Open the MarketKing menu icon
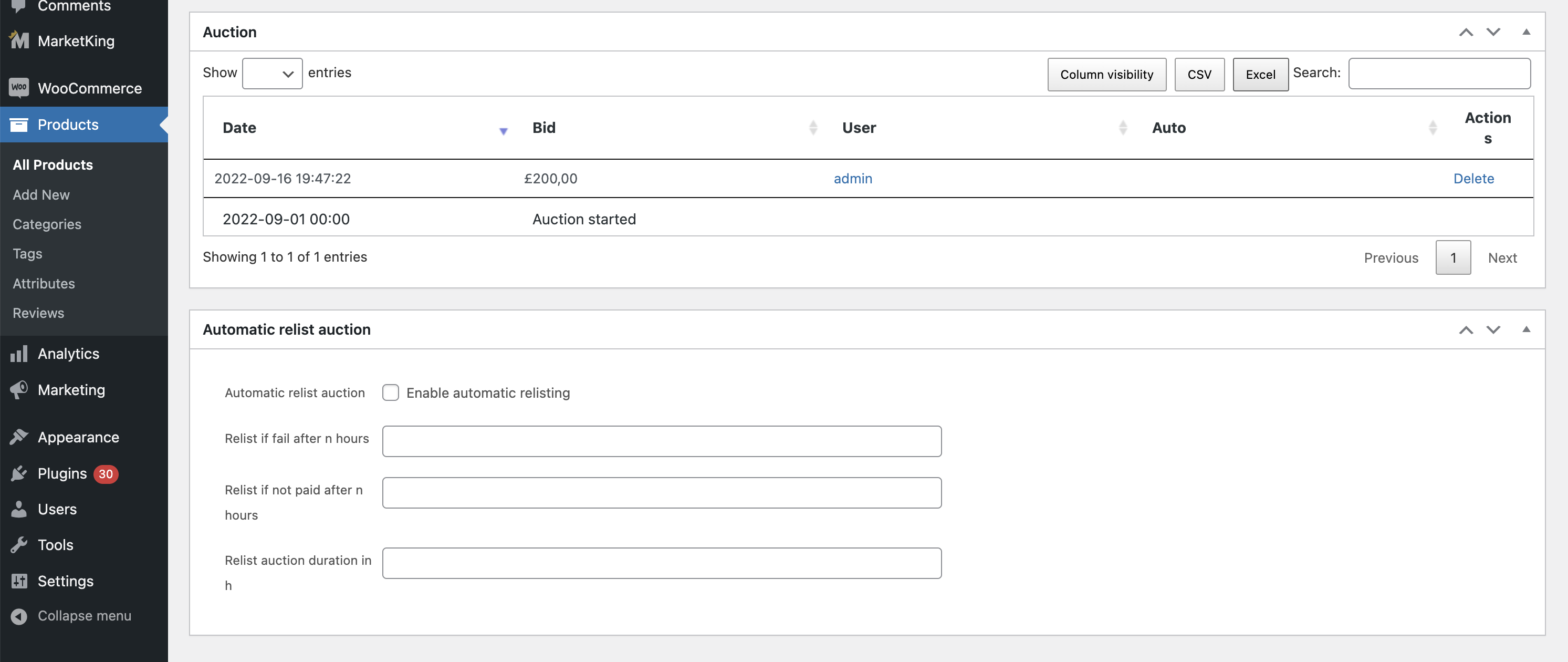1568x662 pixels. [x=19, y=40]
